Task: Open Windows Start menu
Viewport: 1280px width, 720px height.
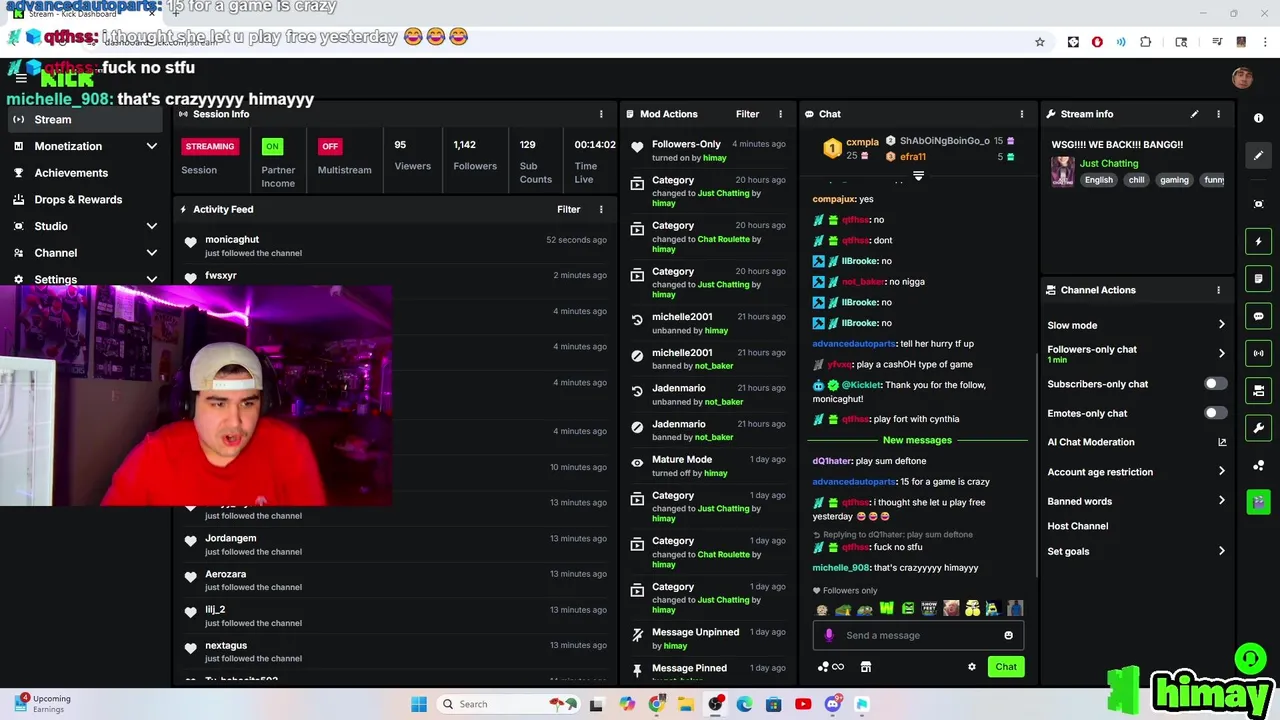Action: coord(418,704)
